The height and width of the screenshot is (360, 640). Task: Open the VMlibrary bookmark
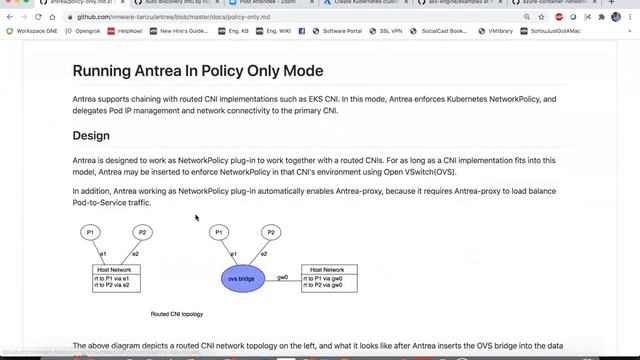(x=496, y=31)
